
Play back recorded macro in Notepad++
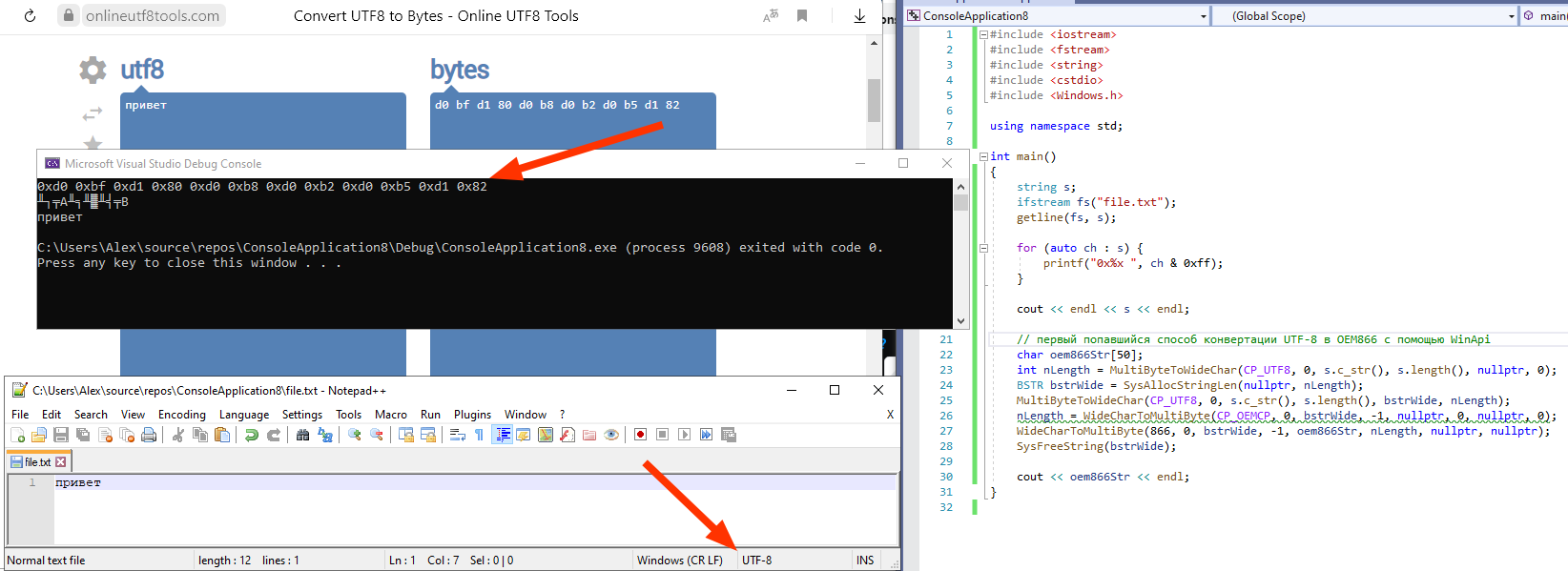click(x=684, y=435)
